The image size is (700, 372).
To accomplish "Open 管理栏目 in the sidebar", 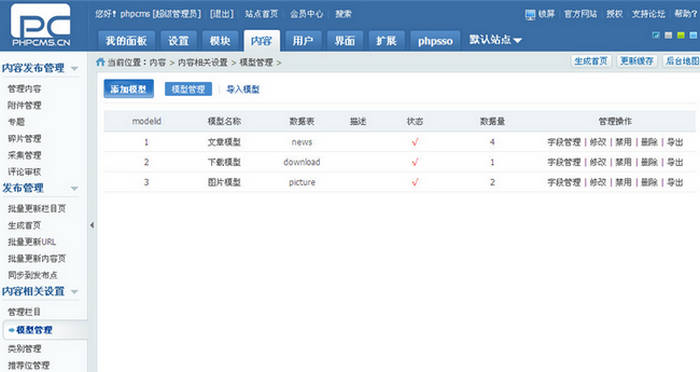I will pyautogui.click(x=25, y=312).
